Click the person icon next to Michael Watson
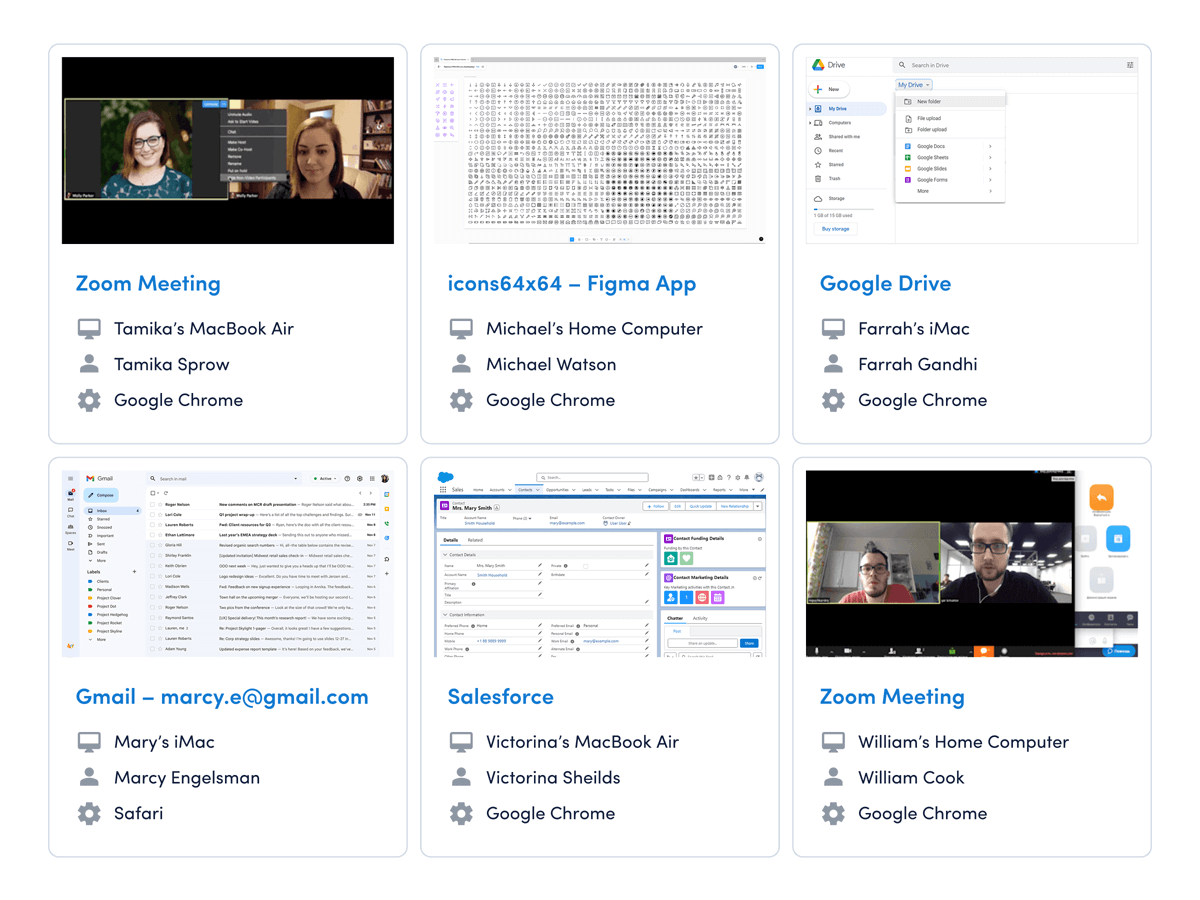1200x900 pixels. [x=461, y=365]
